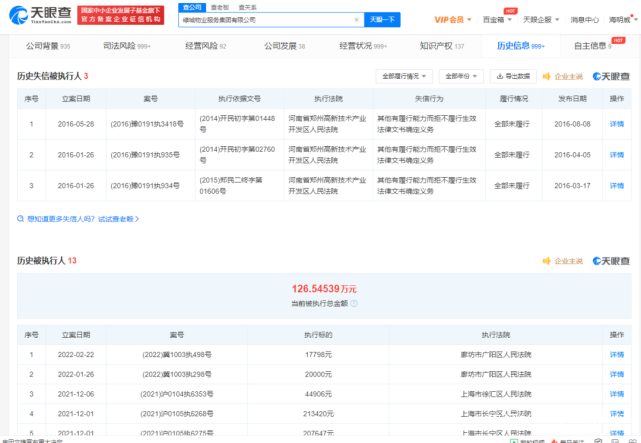Click the 企业主说 megaphone icon in 历史被执行人 section

547,260
